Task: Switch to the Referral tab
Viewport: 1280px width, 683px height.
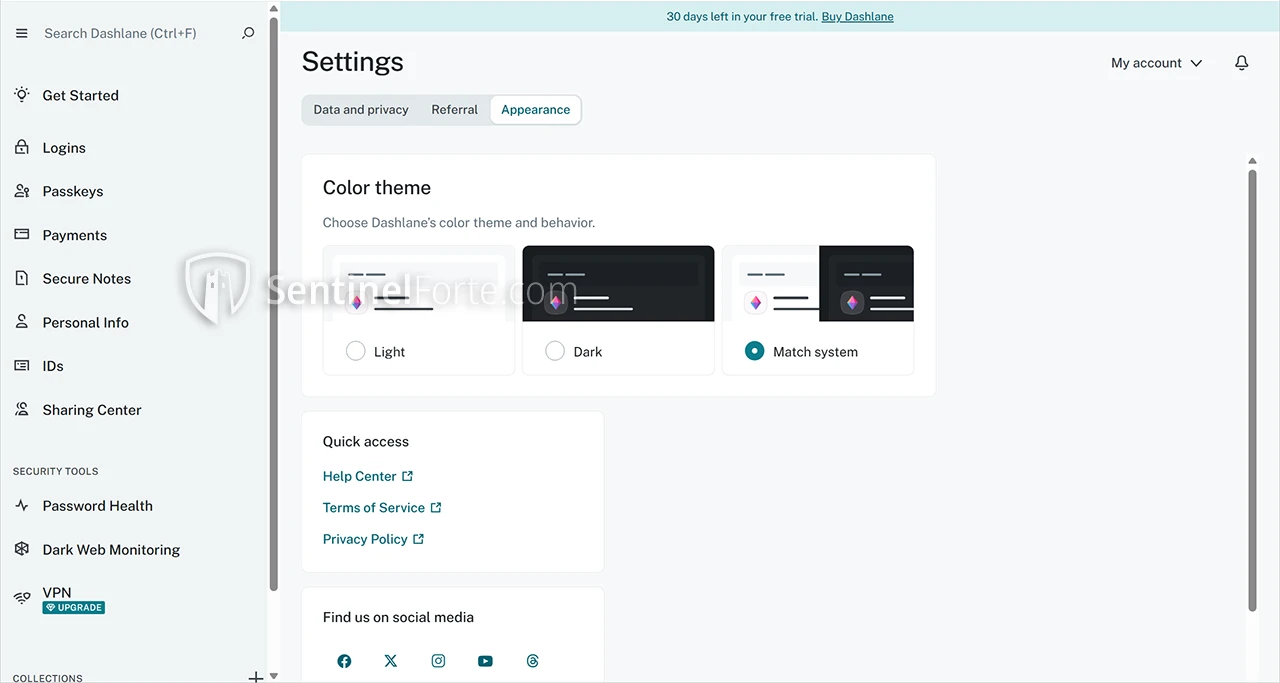Action: pyautogui.click(x=454, y=110)
